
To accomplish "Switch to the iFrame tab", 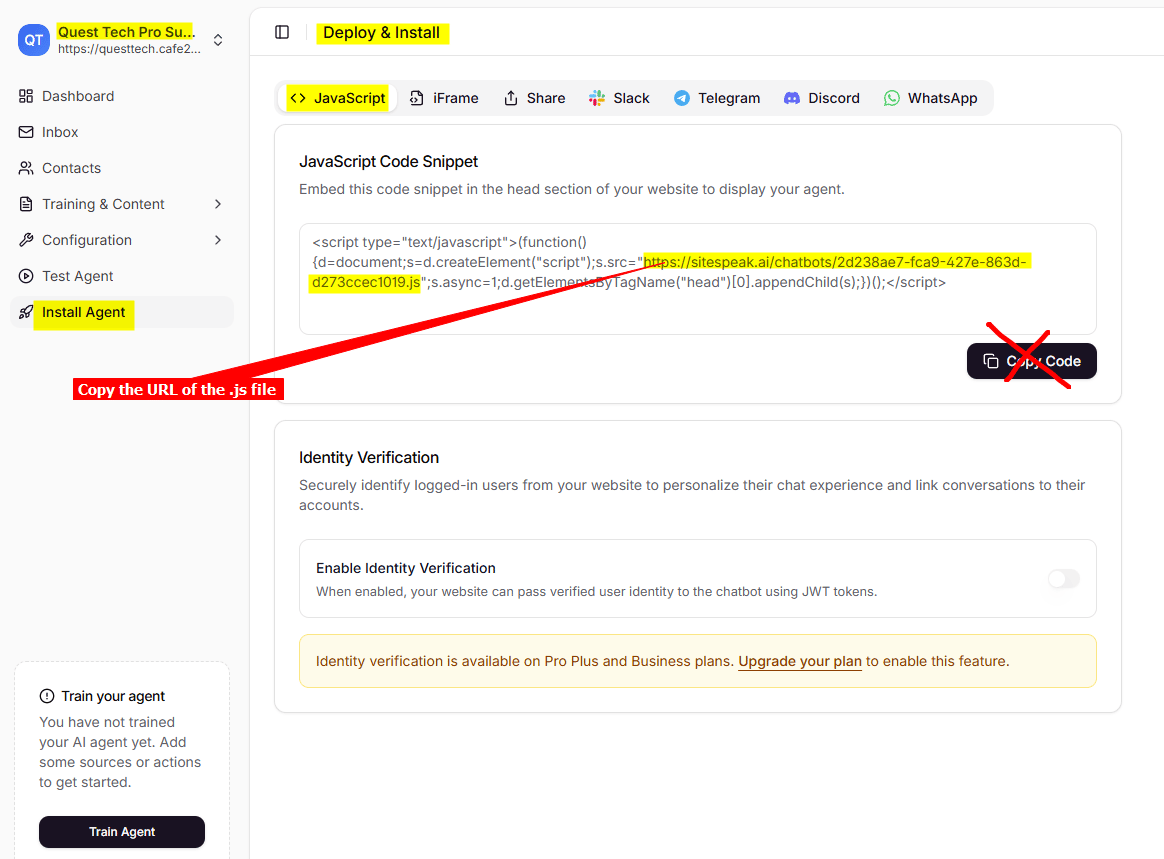I will tap(444, 98).
